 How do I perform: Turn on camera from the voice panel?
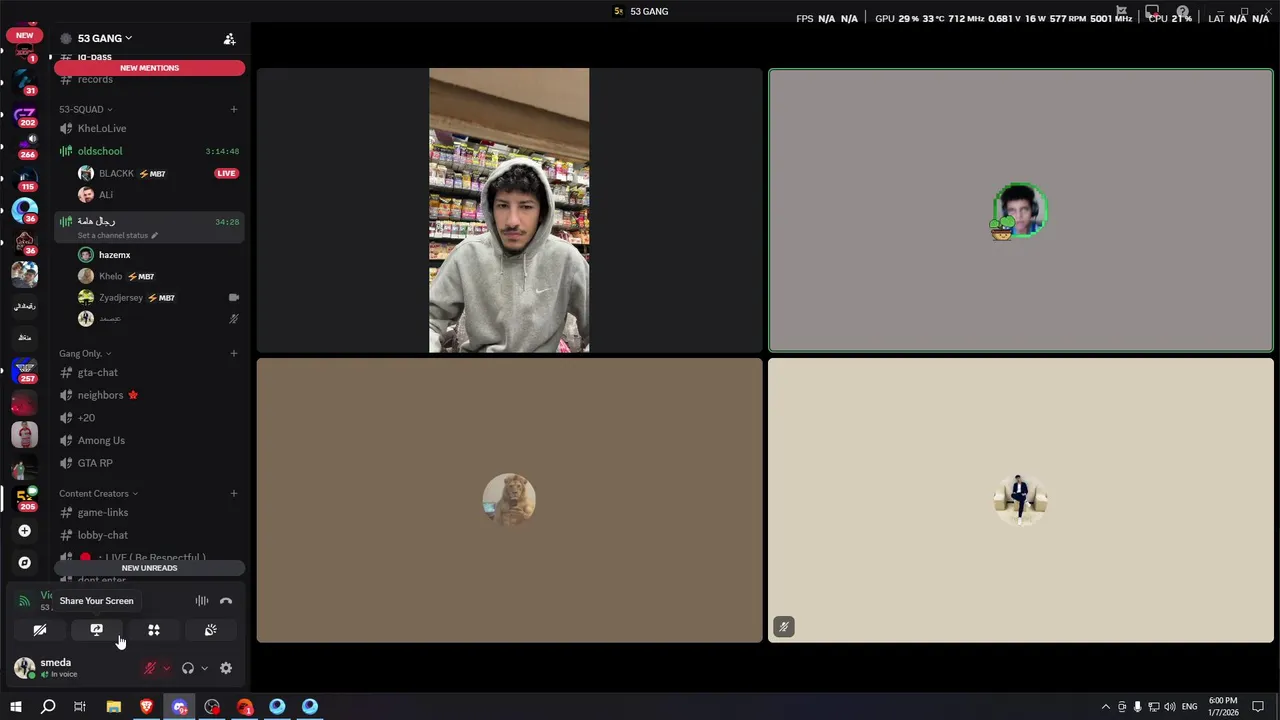pos(40,630)
